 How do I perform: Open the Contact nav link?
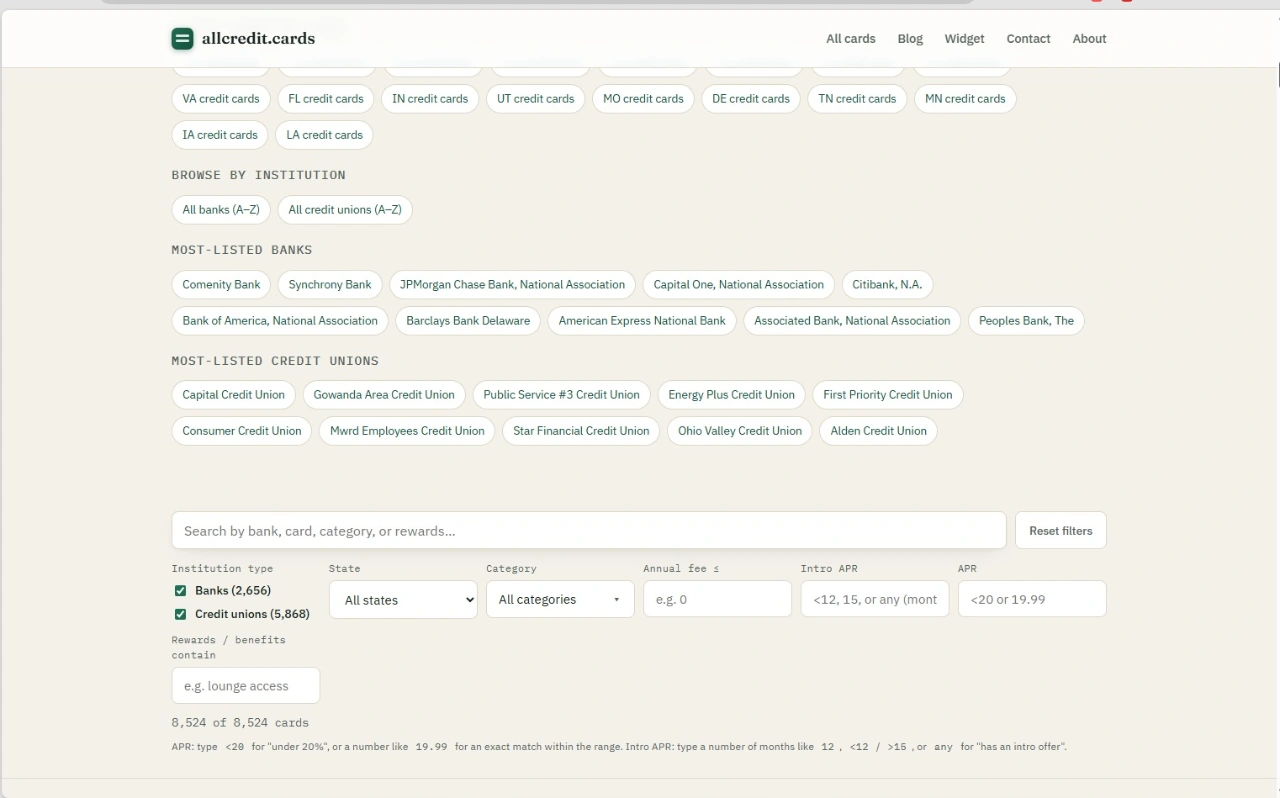(x=1028, y=39)
